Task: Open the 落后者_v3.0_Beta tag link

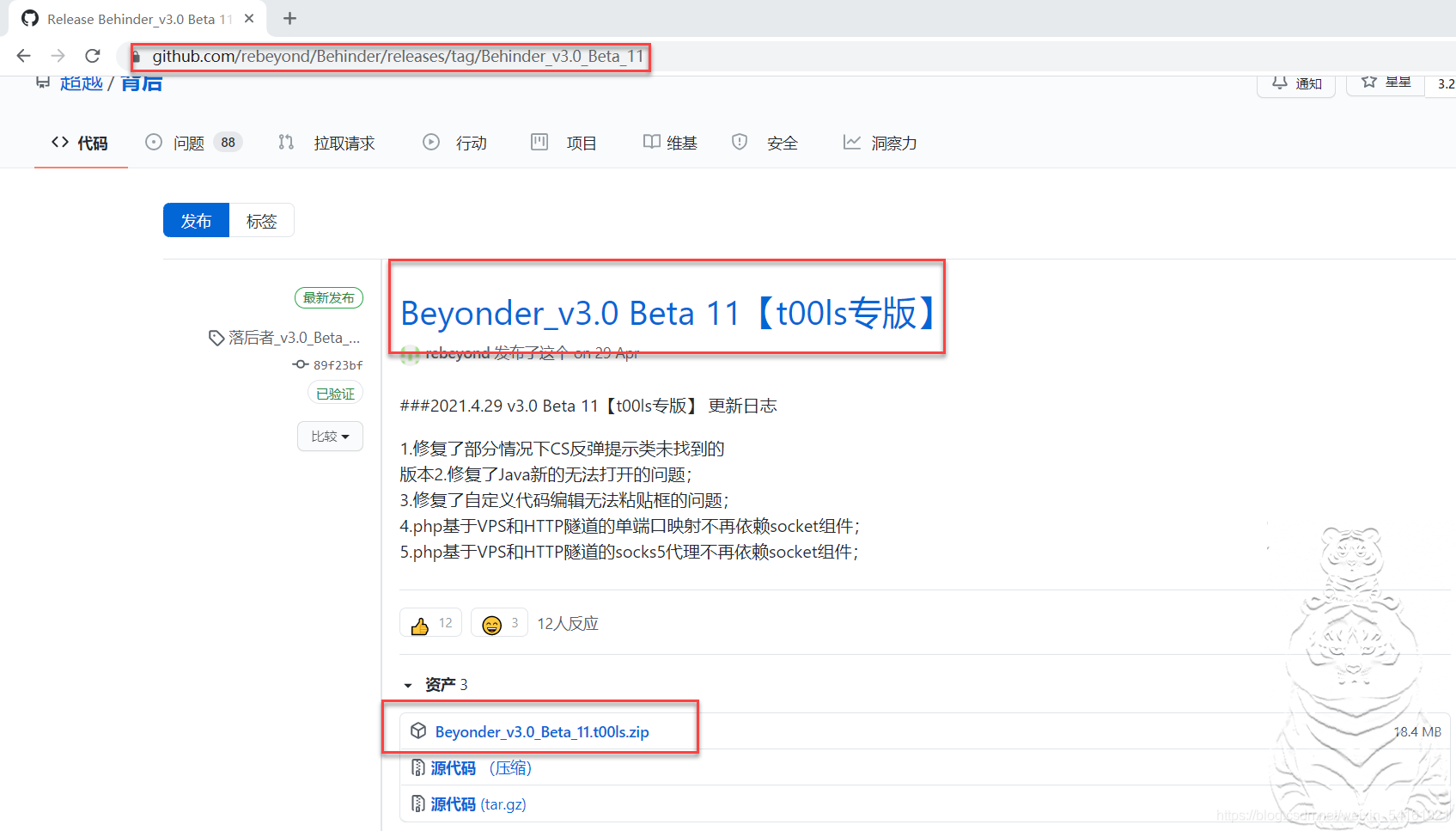Action: pos(294,338)
